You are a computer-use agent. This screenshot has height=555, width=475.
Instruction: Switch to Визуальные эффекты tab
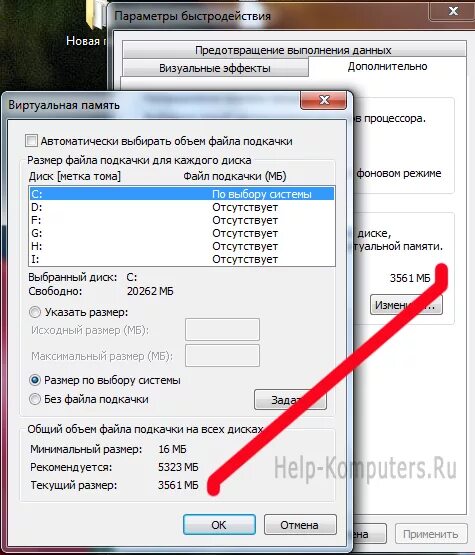tap(215, 68)
